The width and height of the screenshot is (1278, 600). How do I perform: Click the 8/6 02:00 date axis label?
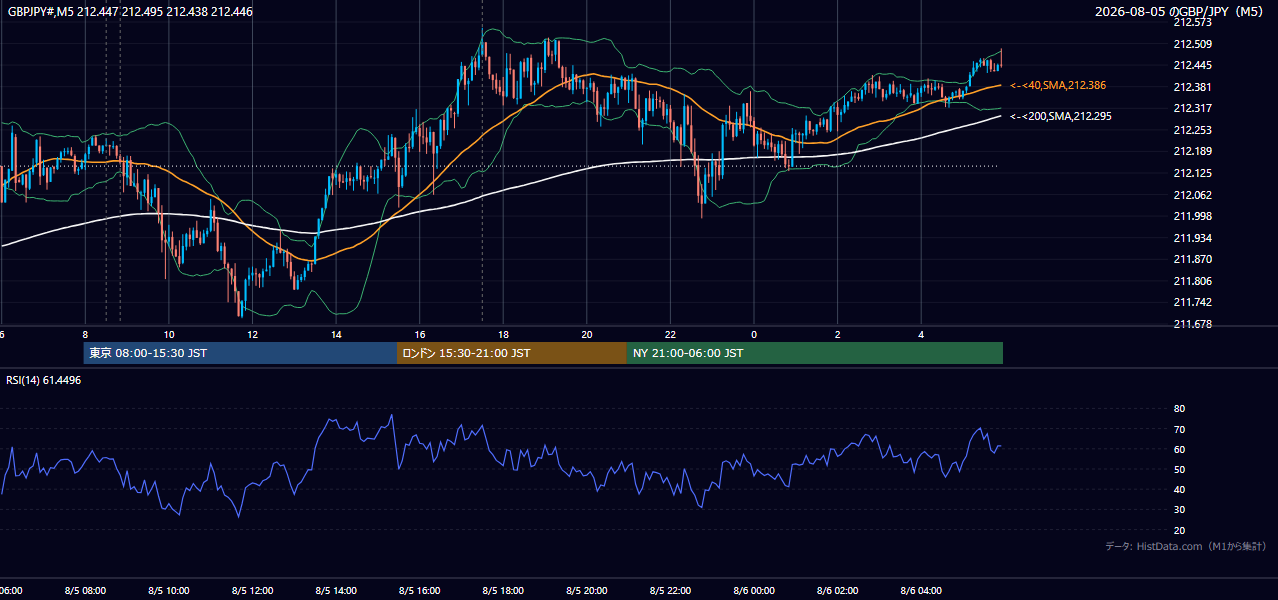838,591
